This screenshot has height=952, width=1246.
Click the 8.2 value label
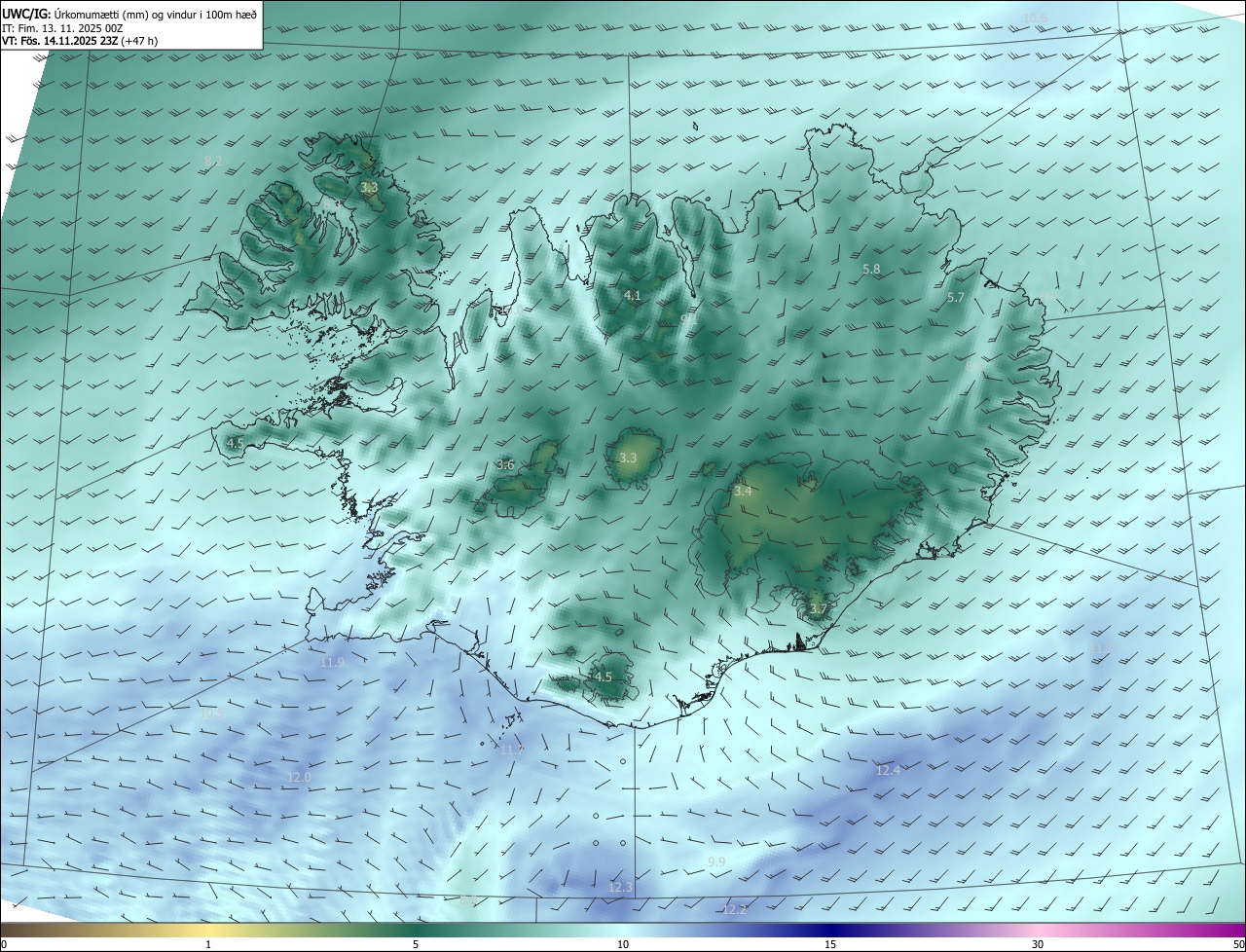(213, 161)
